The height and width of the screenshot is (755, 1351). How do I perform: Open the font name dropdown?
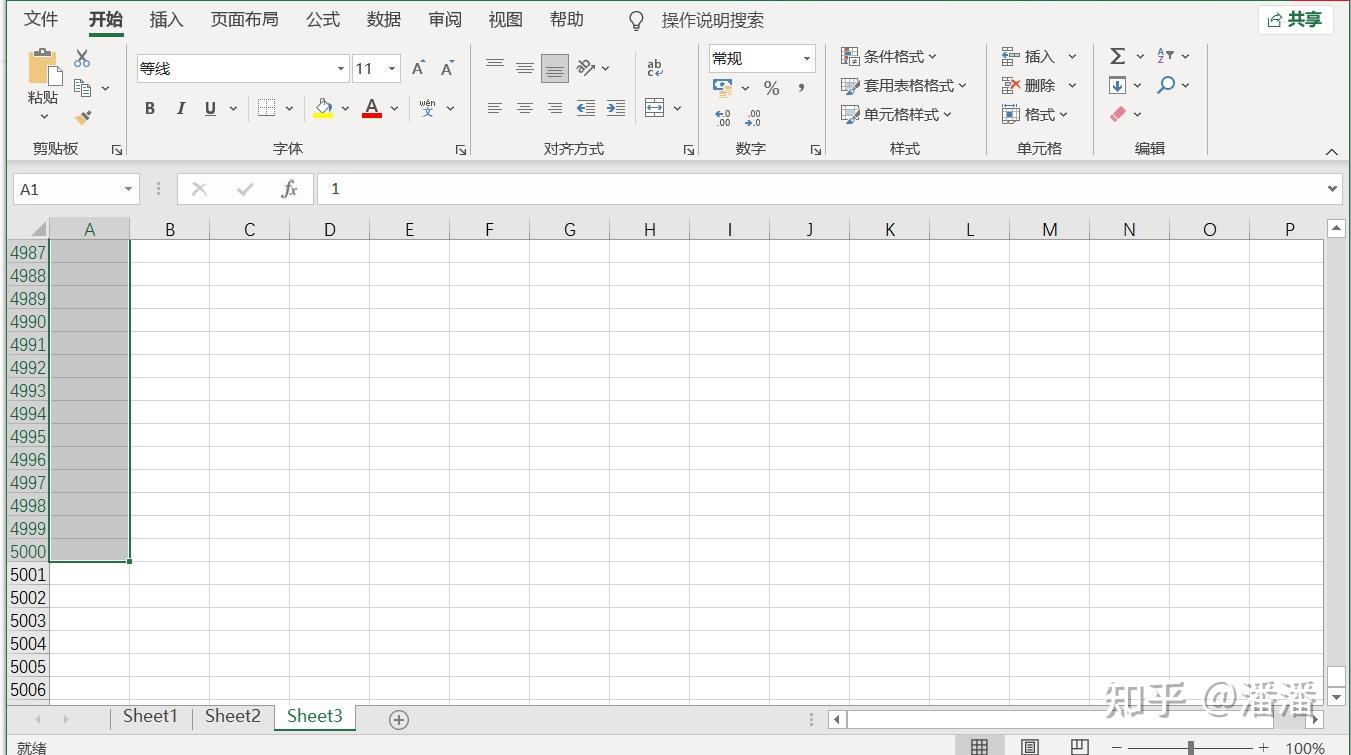[x=340, y=68]
